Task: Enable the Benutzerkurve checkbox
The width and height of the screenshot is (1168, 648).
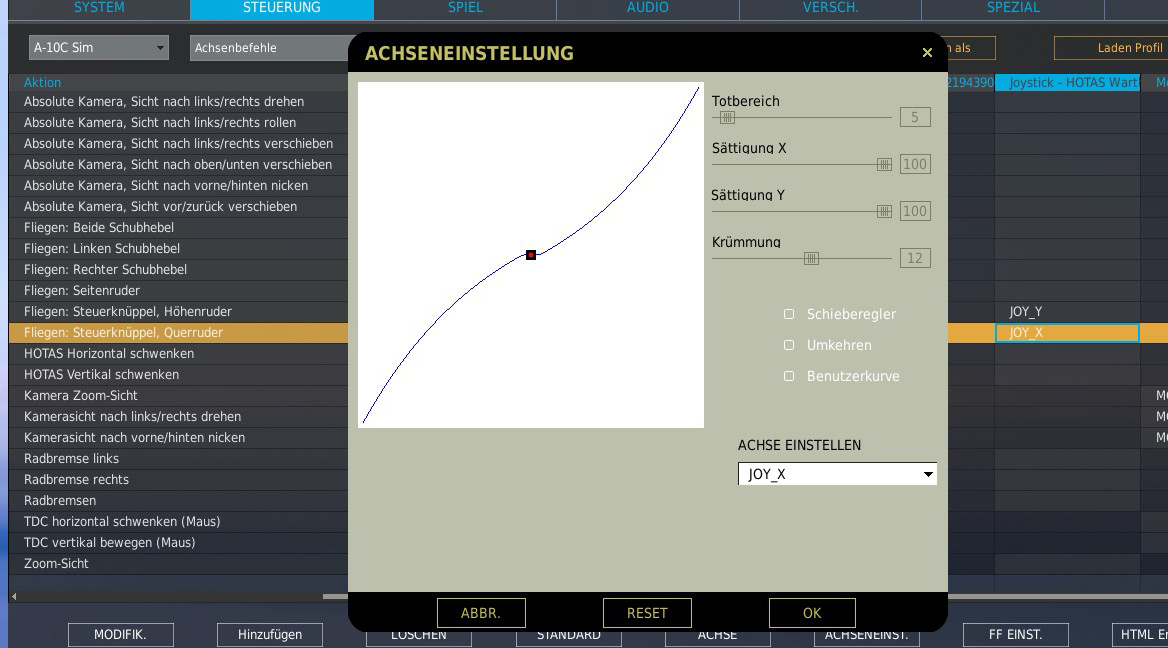Action: tap(789, 376)
